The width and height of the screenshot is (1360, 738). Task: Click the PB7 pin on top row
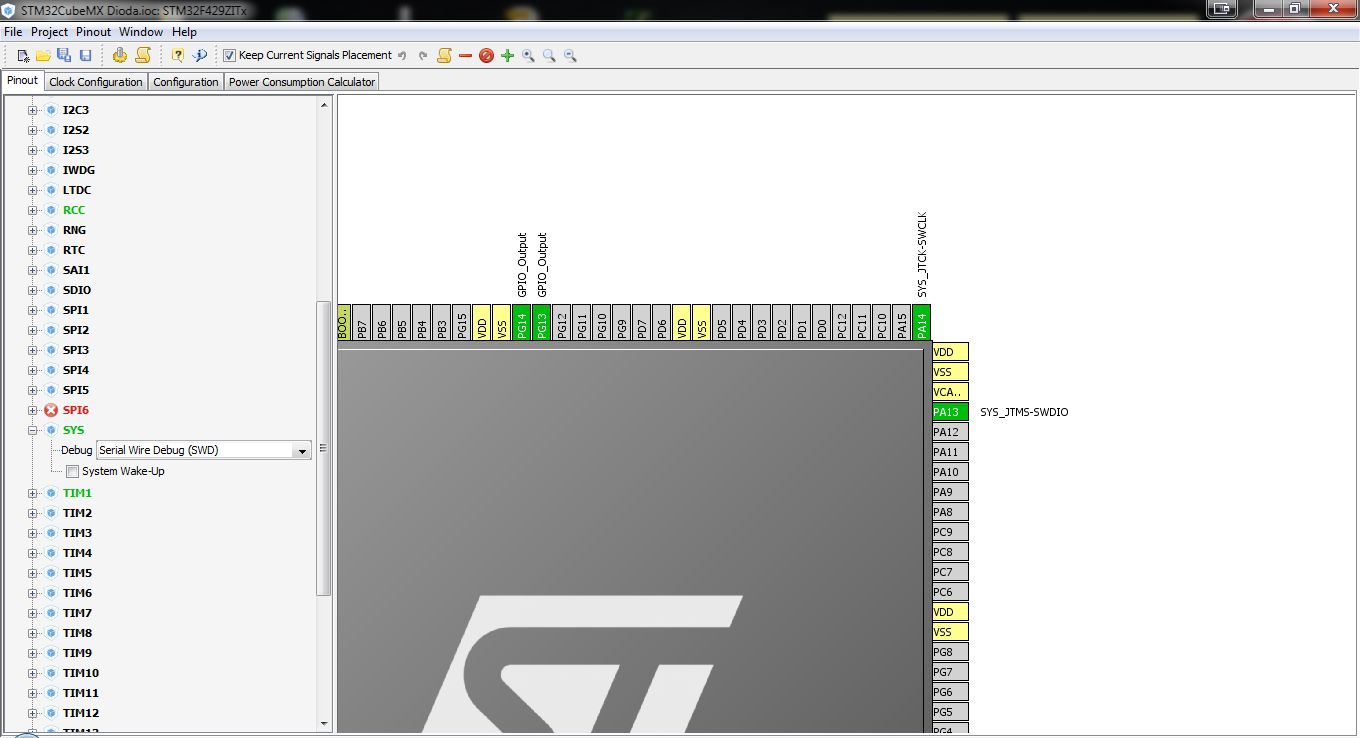click(362, 322)
